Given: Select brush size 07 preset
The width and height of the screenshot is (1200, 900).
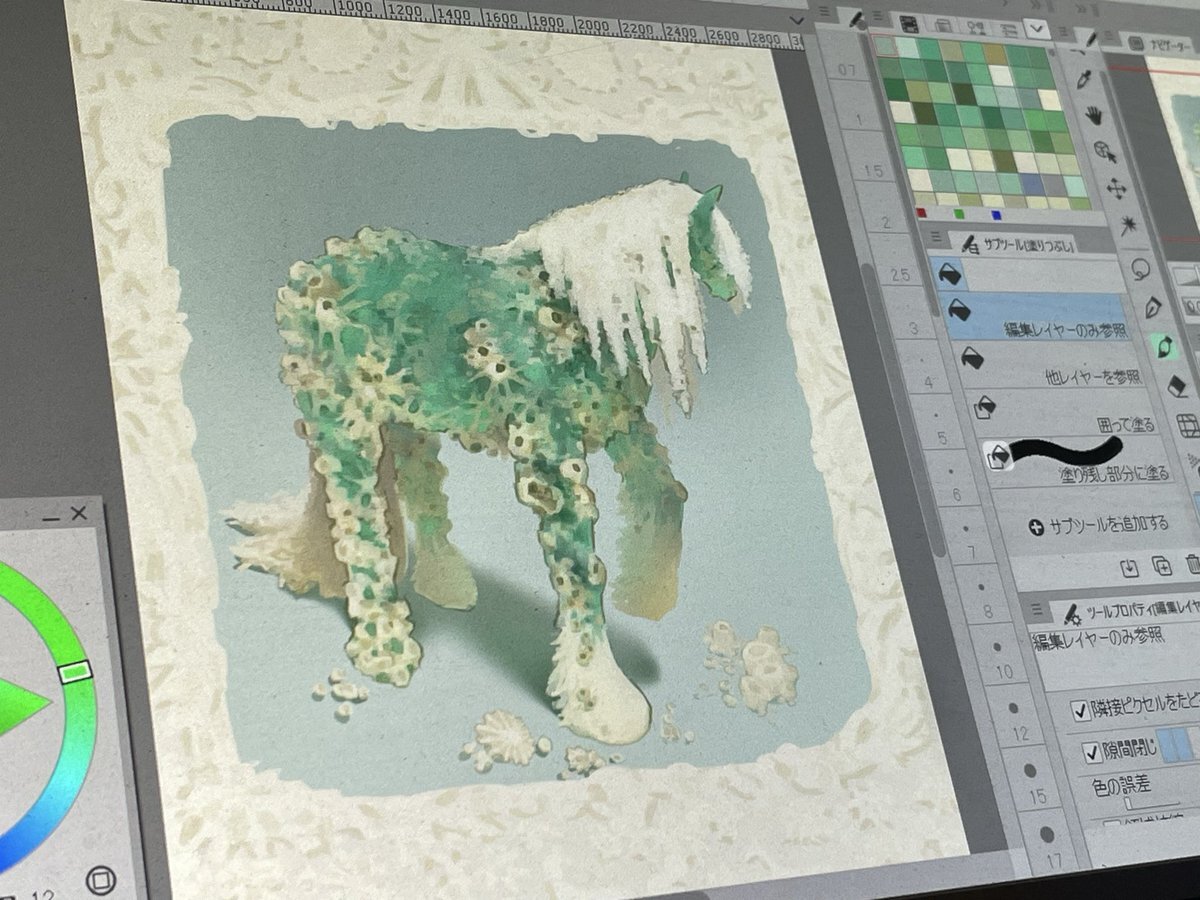Looking at the screenshot, I should pos(846,70).
